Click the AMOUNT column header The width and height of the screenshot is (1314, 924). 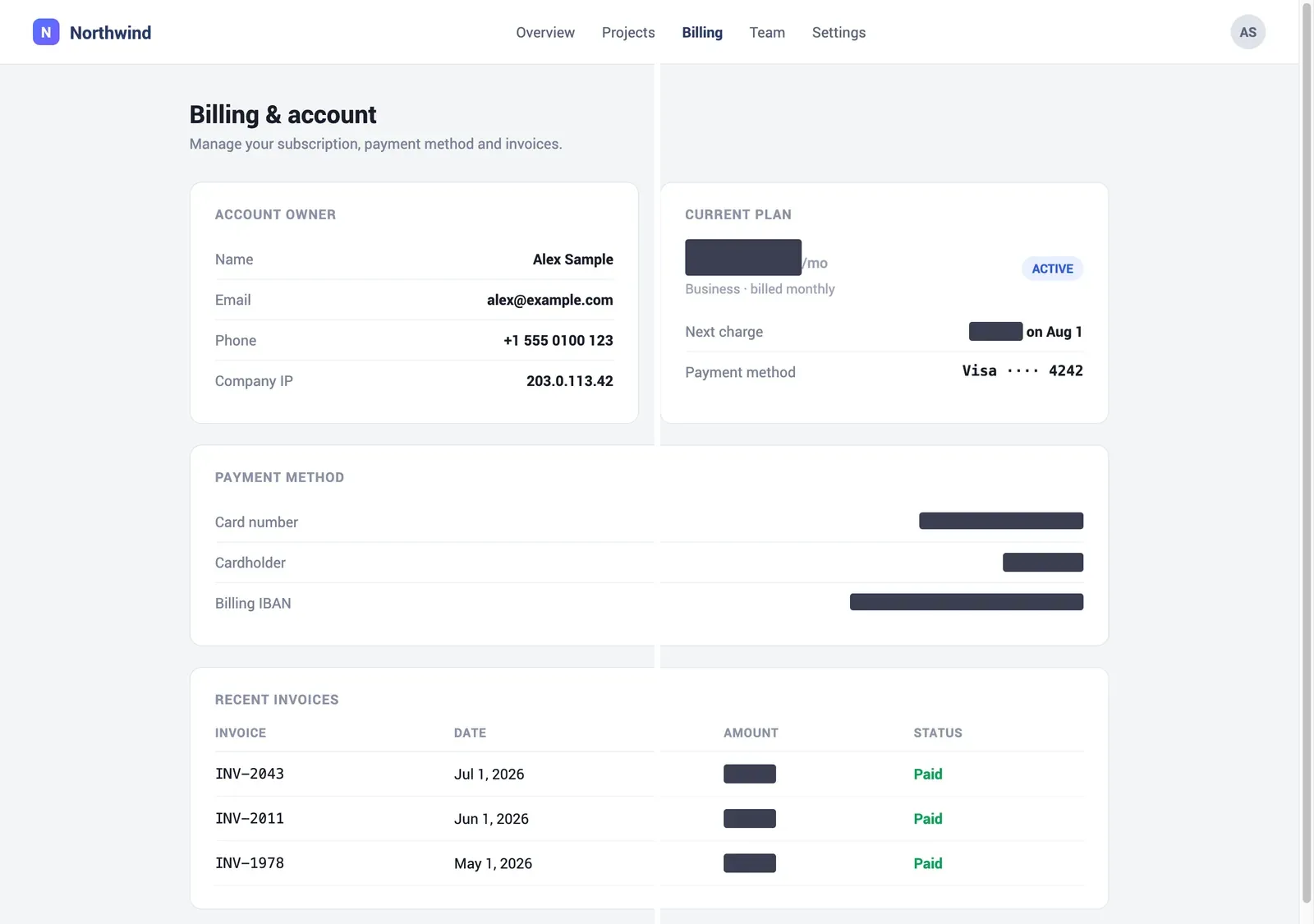pos(751,733)
